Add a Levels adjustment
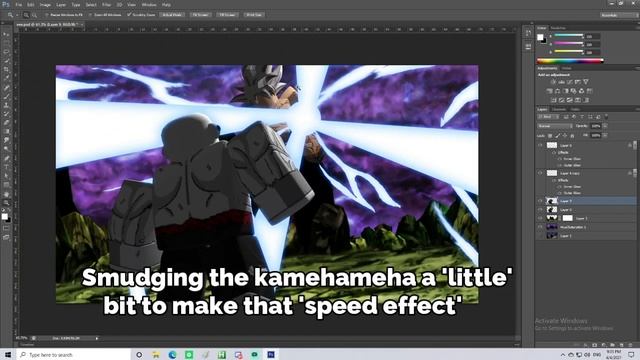 click(x=562, y=82)
